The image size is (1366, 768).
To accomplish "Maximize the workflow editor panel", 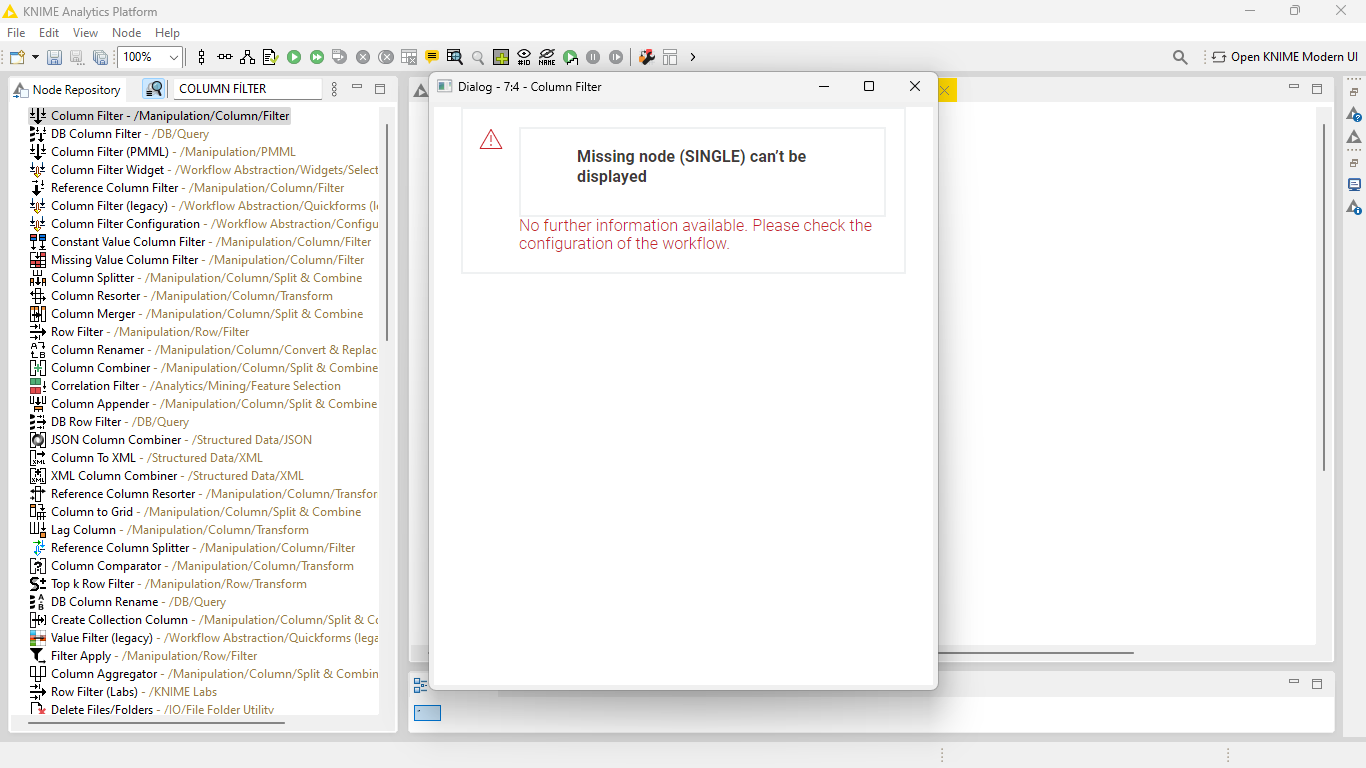I will point(1317,89).
